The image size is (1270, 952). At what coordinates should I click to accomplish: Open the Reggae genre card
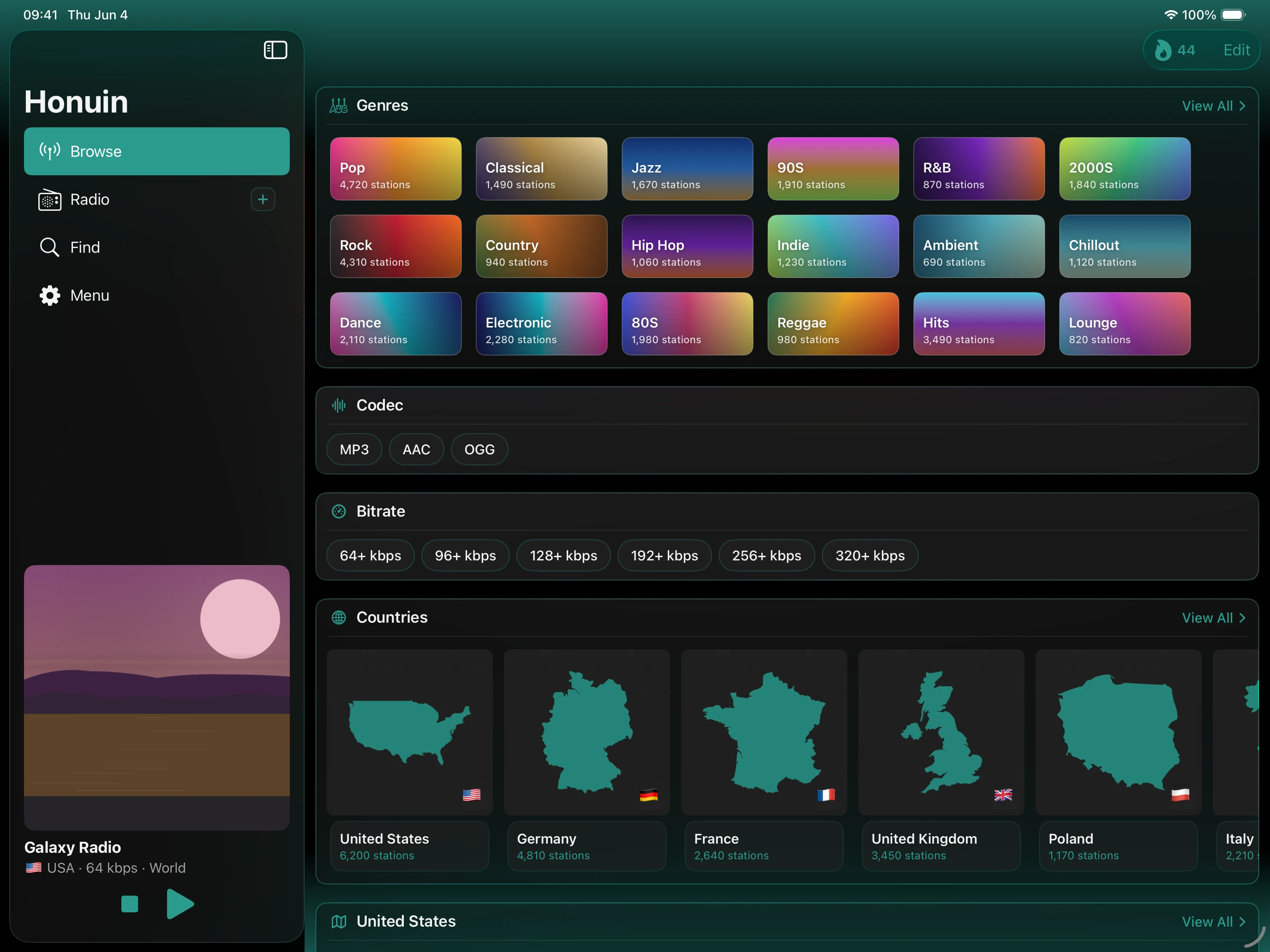(833, 324)
